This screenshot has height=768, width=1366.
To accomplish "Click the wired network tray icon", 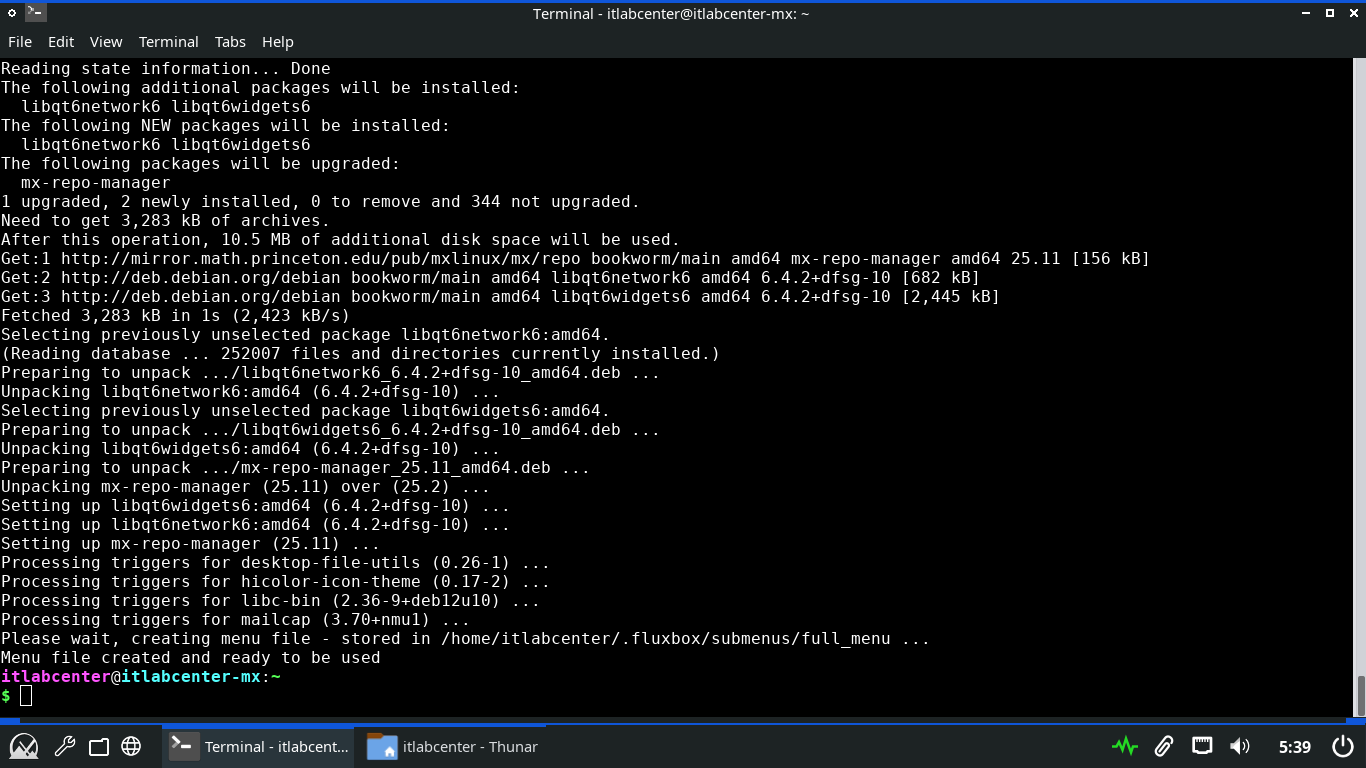I will pos(1202,746).
